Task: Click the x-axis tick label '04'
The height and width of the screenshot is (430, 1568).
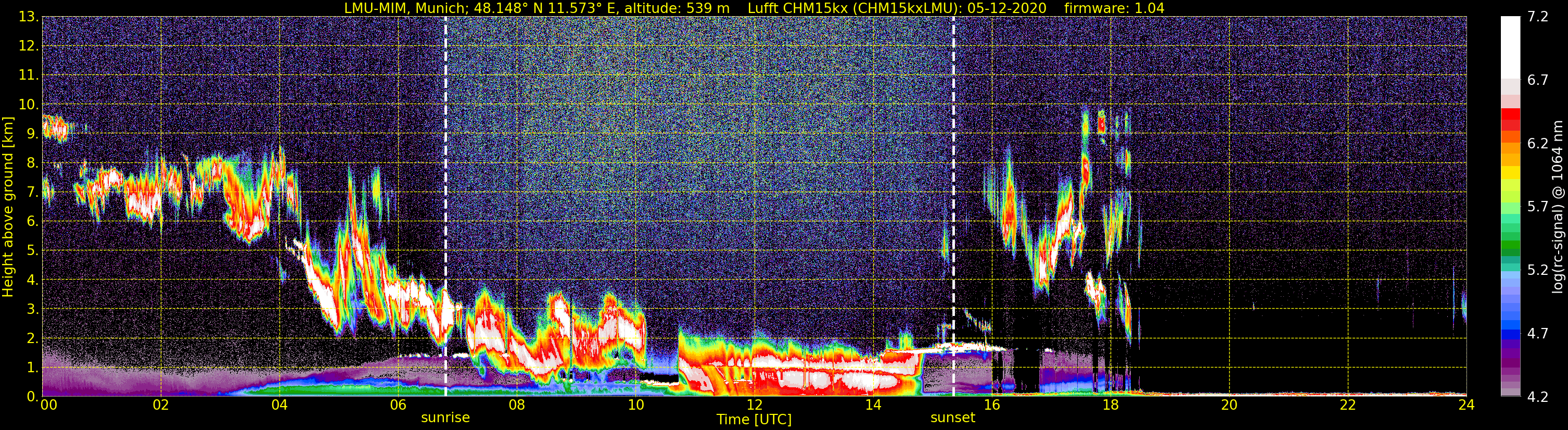Action: (x=279, y=406)
